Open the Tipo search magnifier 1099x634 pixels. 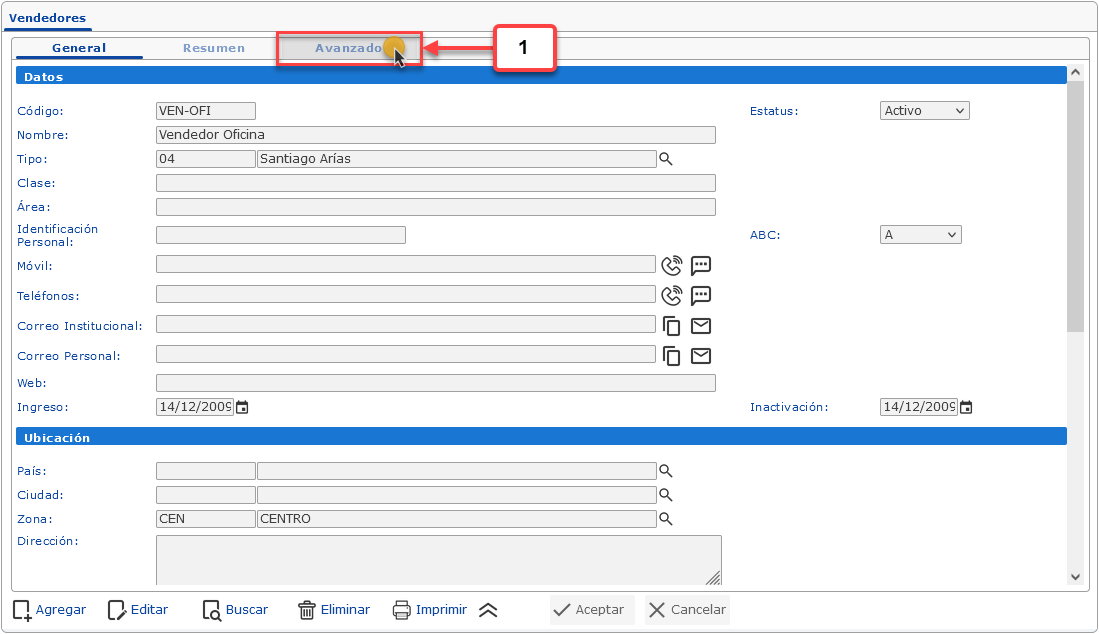click(x=665, y=159)
